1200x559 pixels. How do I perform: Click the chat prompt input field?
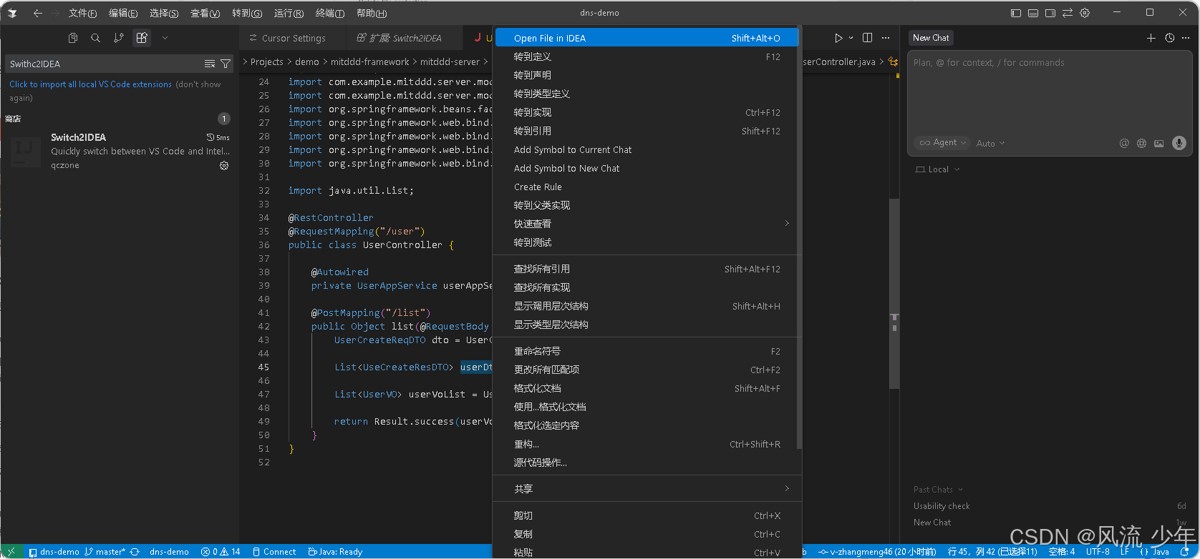[x=1040, y=90]
